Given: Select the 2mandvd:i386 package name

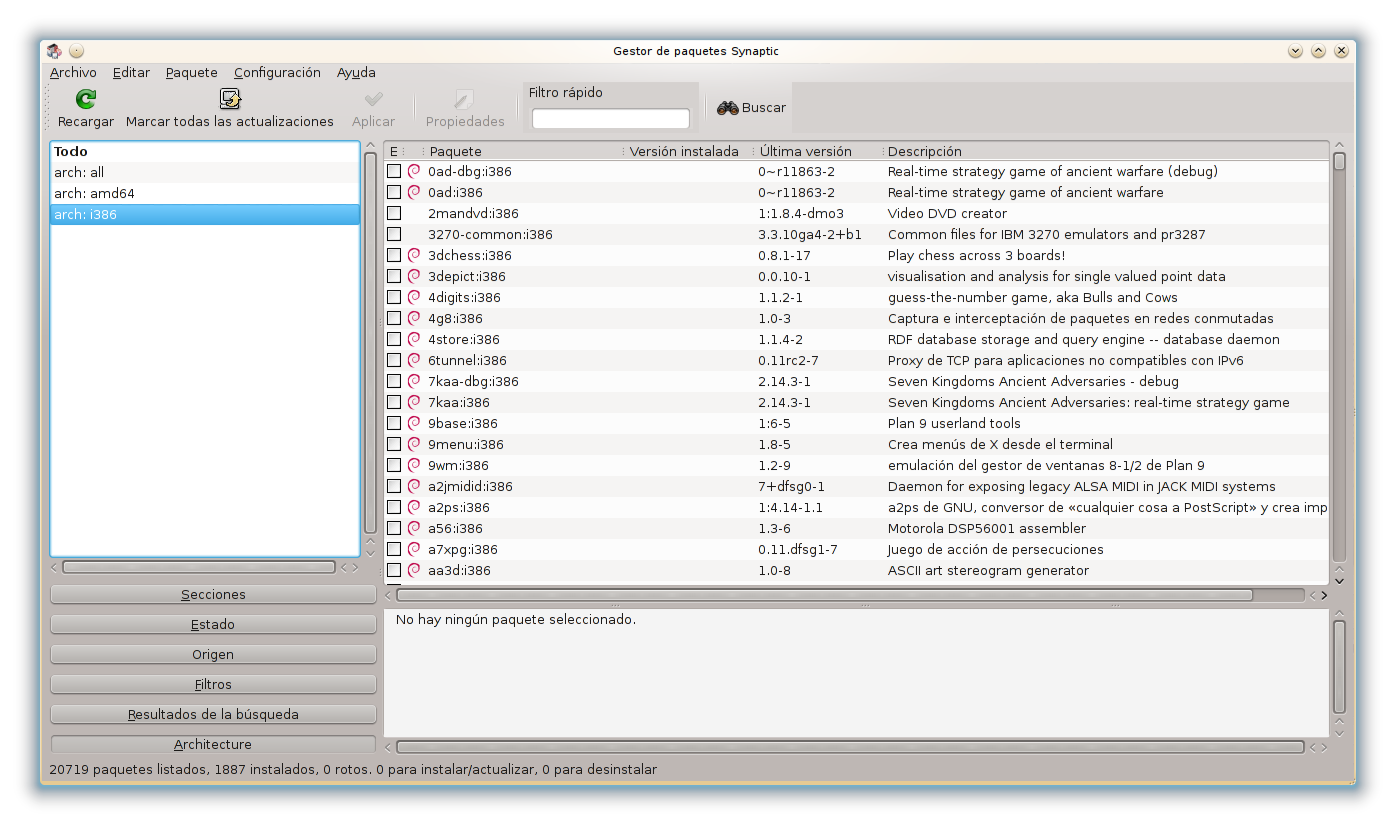Looking at the screenshot, I should pos(473,213).
